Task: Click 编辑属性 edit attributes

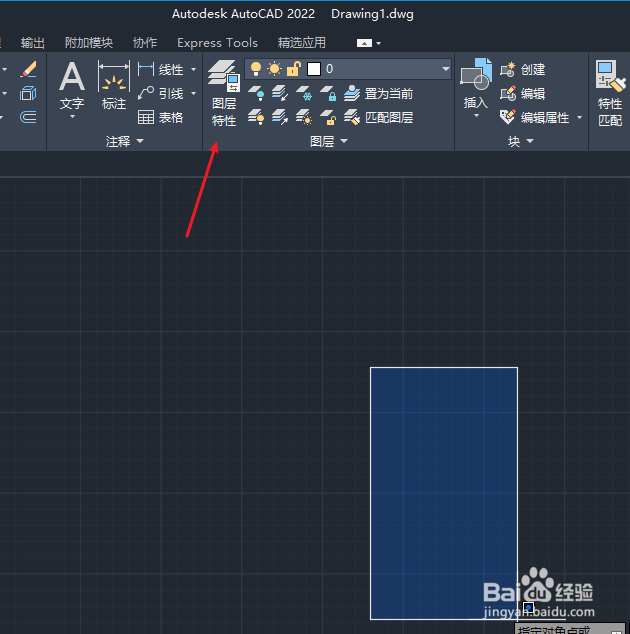Action: 535,117
